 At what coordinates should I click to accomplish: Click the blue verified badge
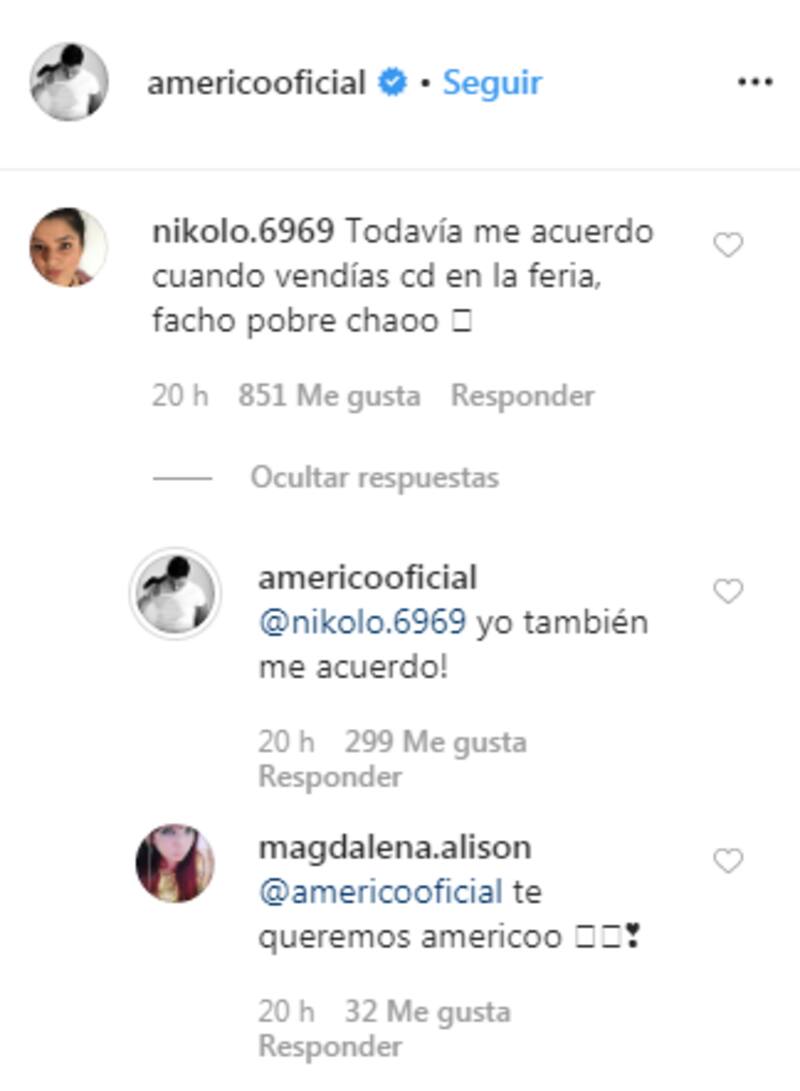click(x=393, y=82)
